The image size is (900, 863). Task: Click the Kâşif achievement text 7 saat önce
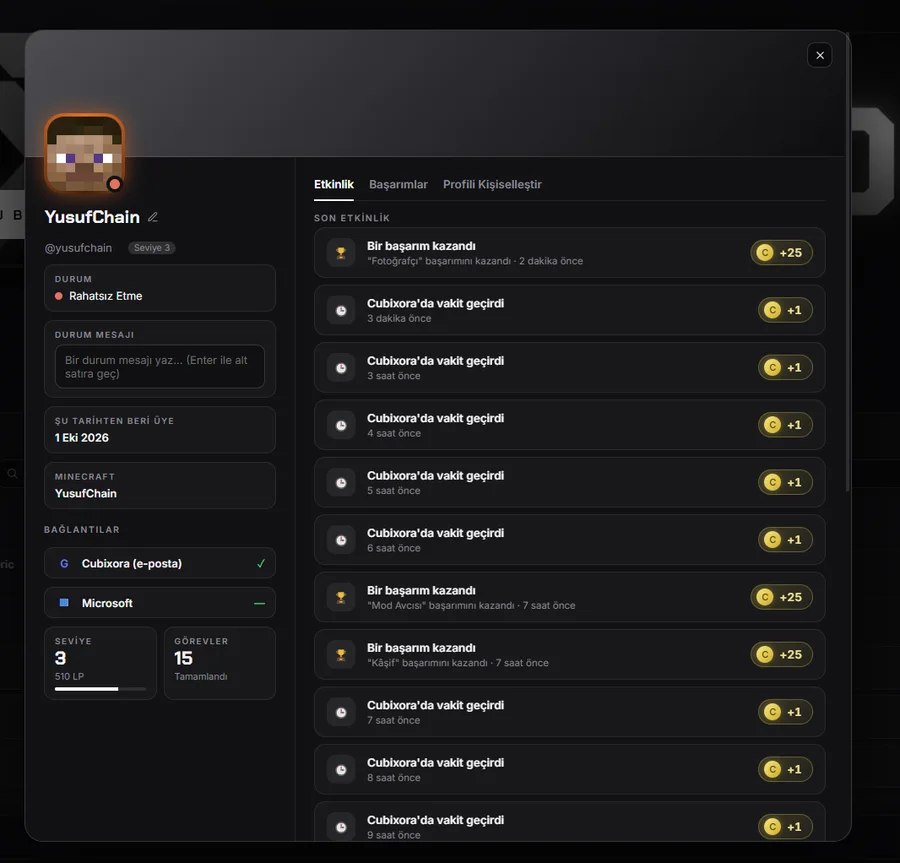pyautogui.click(x=458, y=663)
